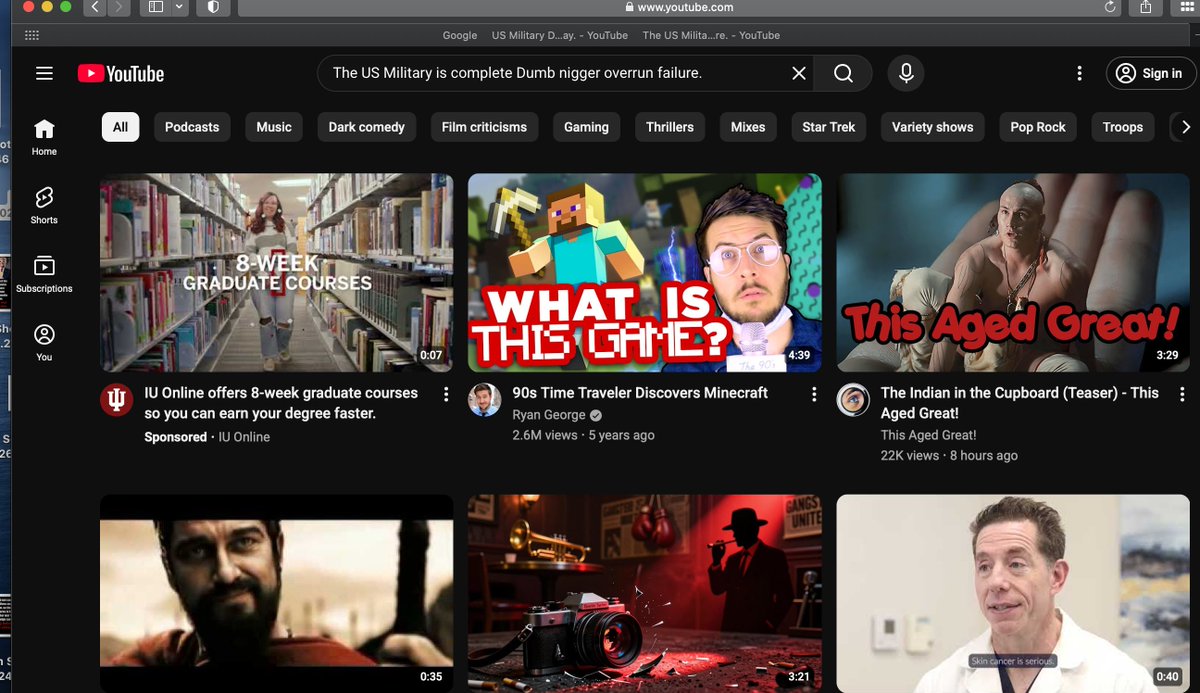
Task: Open the You section in sidebar
Action: (x=44, y=342)
